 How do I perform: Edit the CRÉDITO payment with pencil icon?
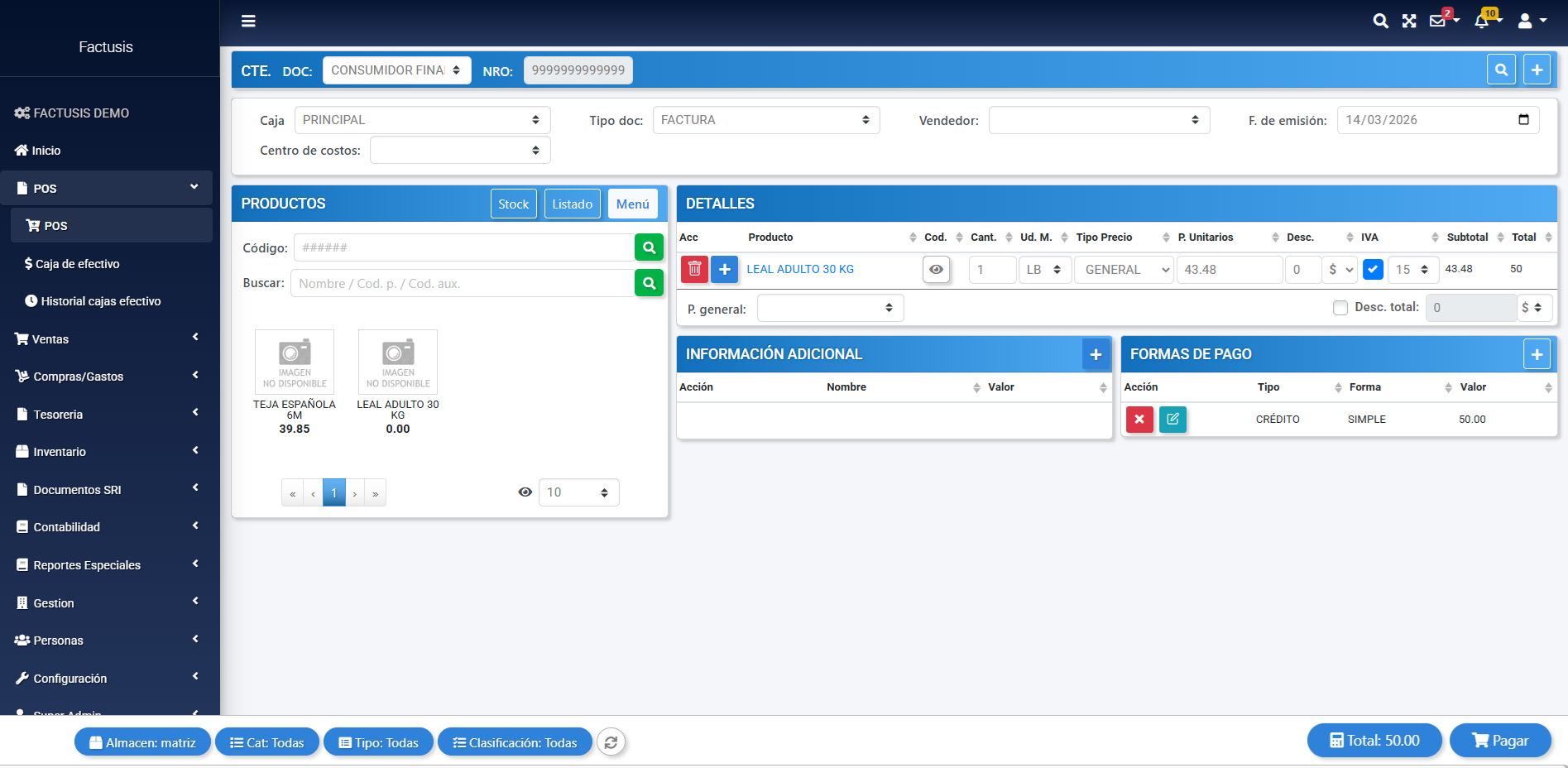(1172, 420)
